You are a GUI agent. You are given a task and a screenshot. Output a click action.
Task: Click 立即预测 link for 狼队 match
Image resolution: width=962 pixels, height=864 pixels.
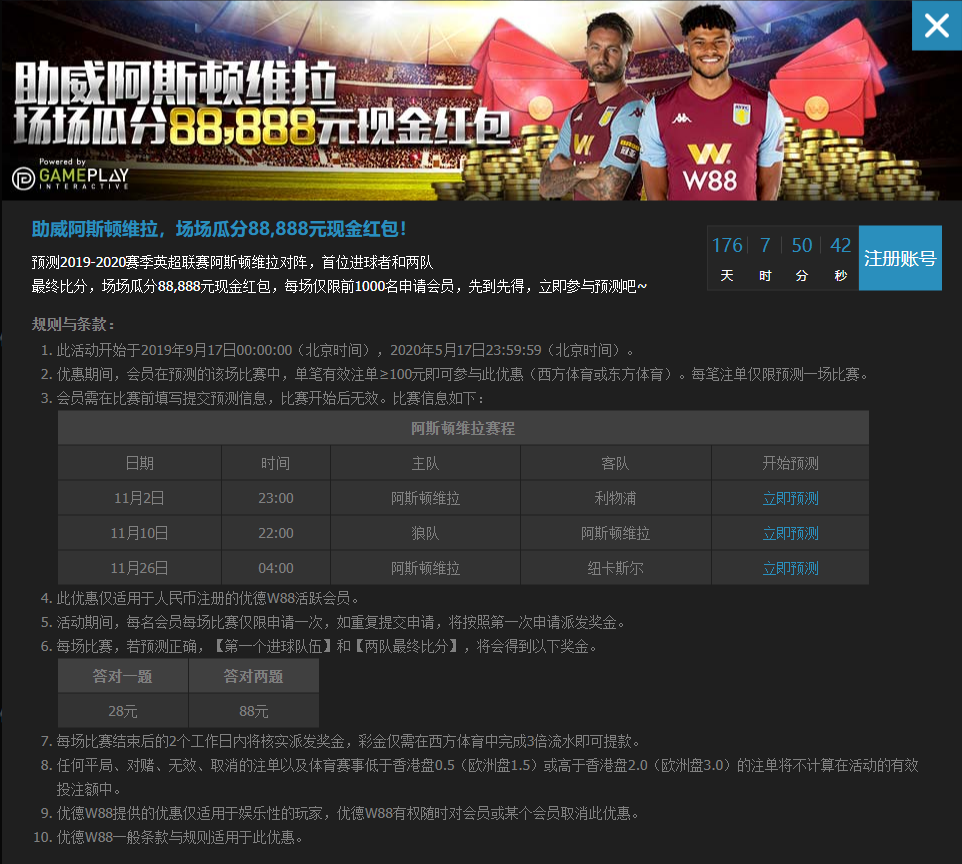point(790,533)
